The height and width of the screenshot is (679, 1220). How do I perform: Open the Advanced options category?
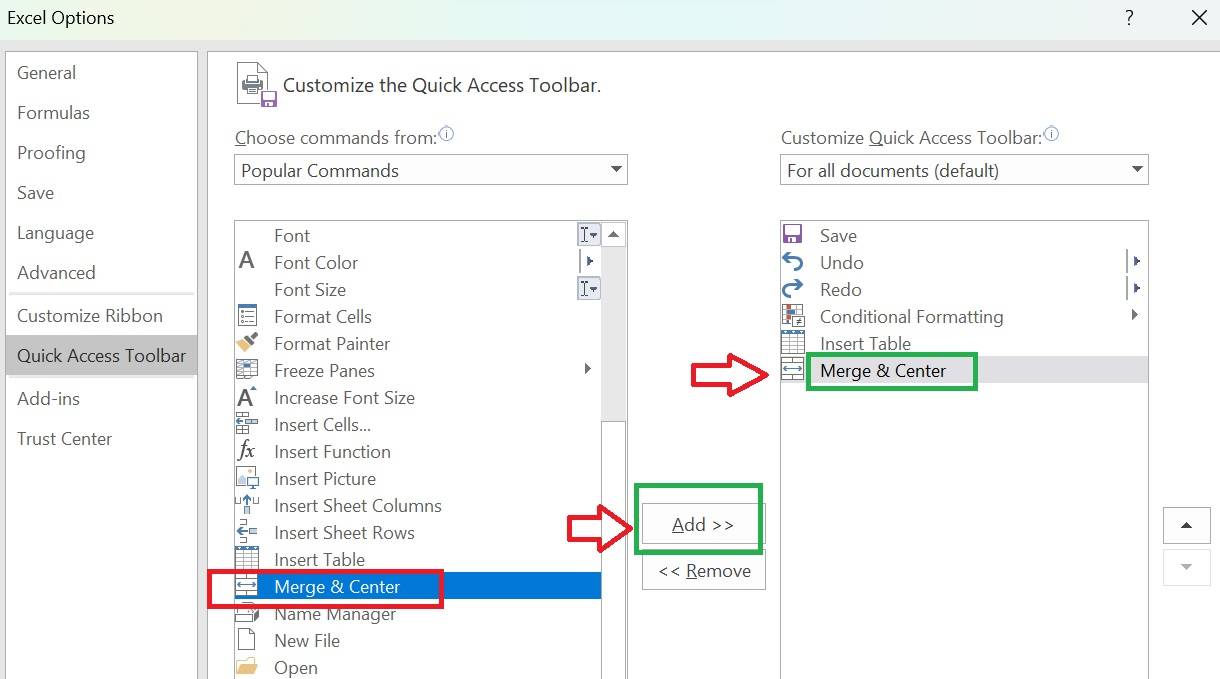point(56,273)
